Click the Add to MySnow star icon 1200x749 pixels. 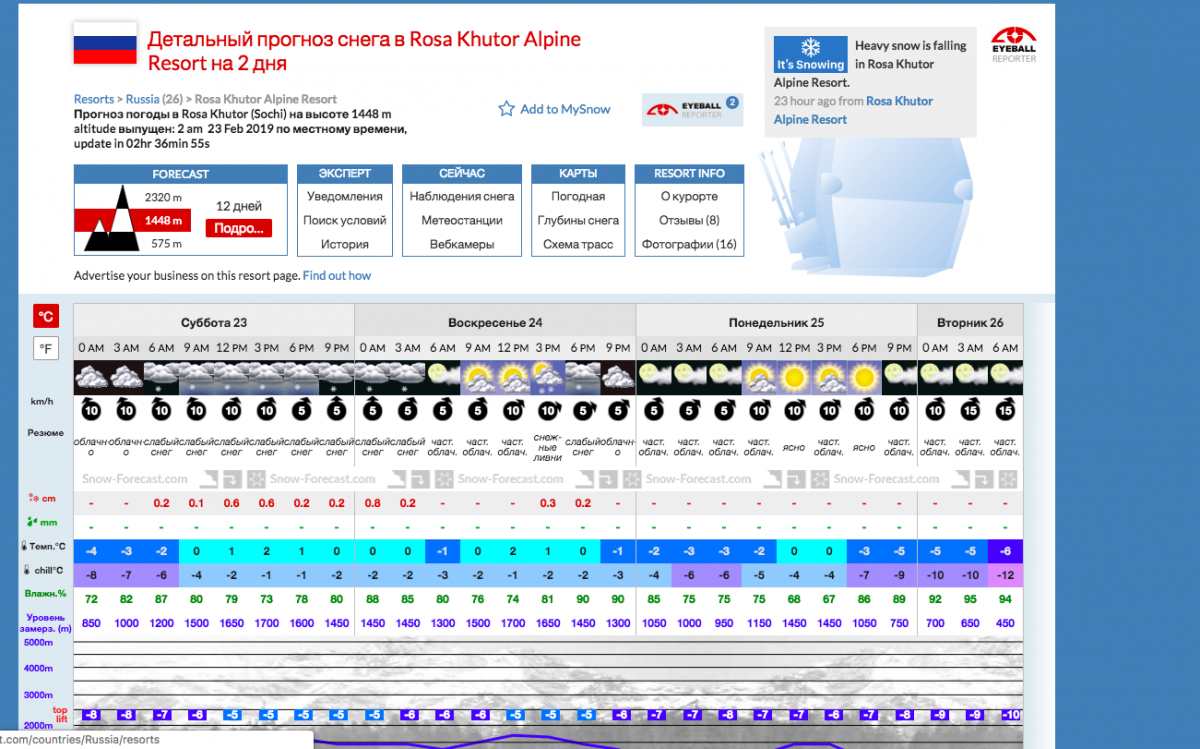[x=506, y=109]
